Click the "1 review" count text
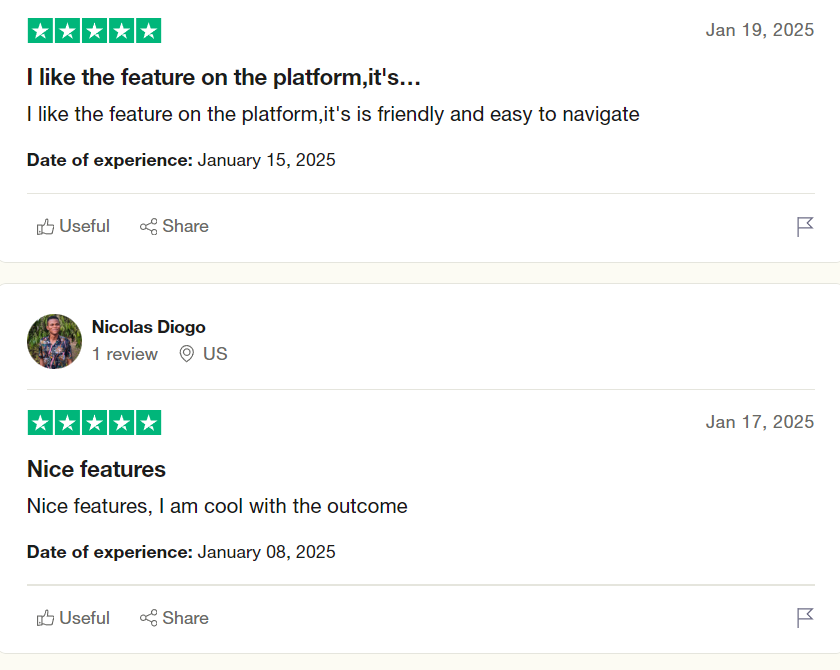The width and height of the screenshot is (840, 670). 125,354
